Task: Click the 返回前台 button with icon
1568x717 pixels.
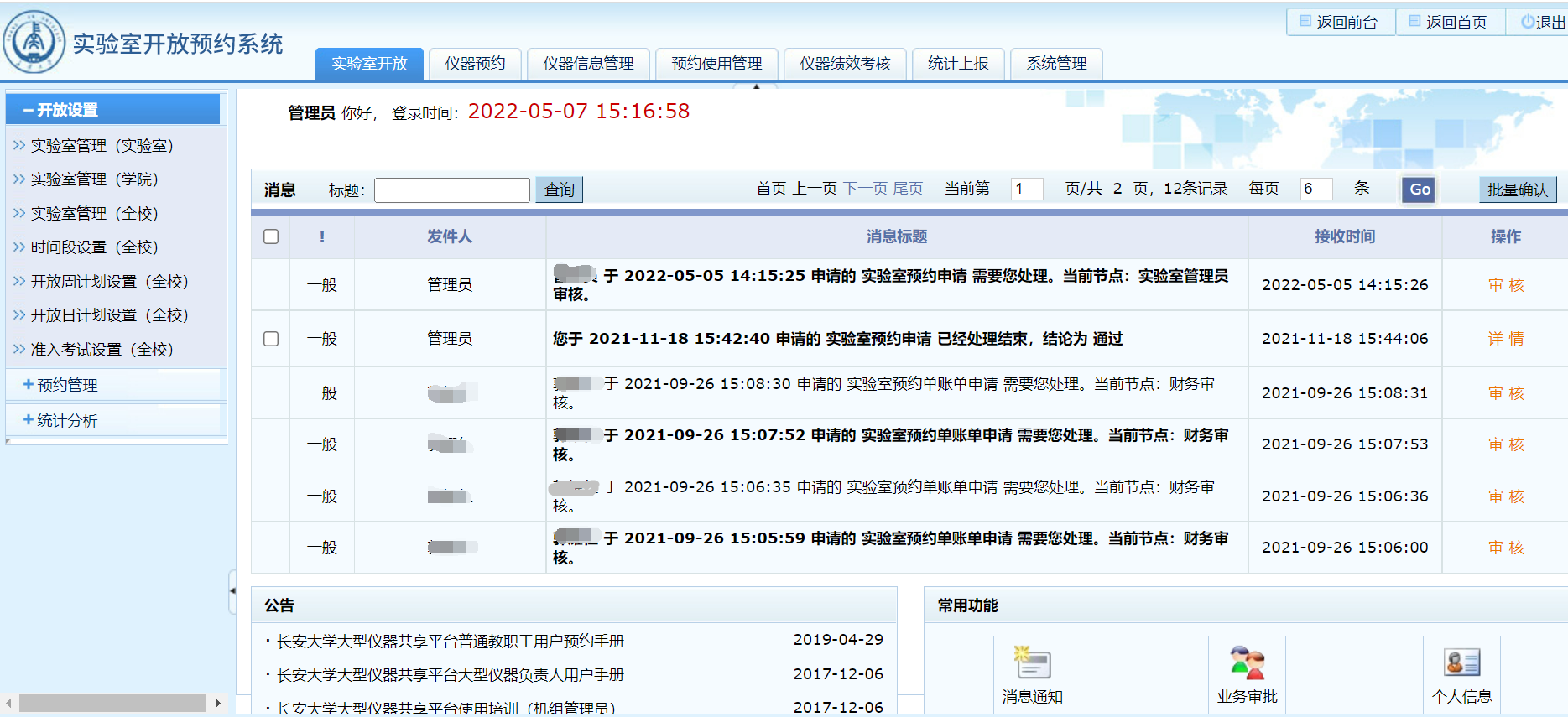Action: [x=1340, y=22]
